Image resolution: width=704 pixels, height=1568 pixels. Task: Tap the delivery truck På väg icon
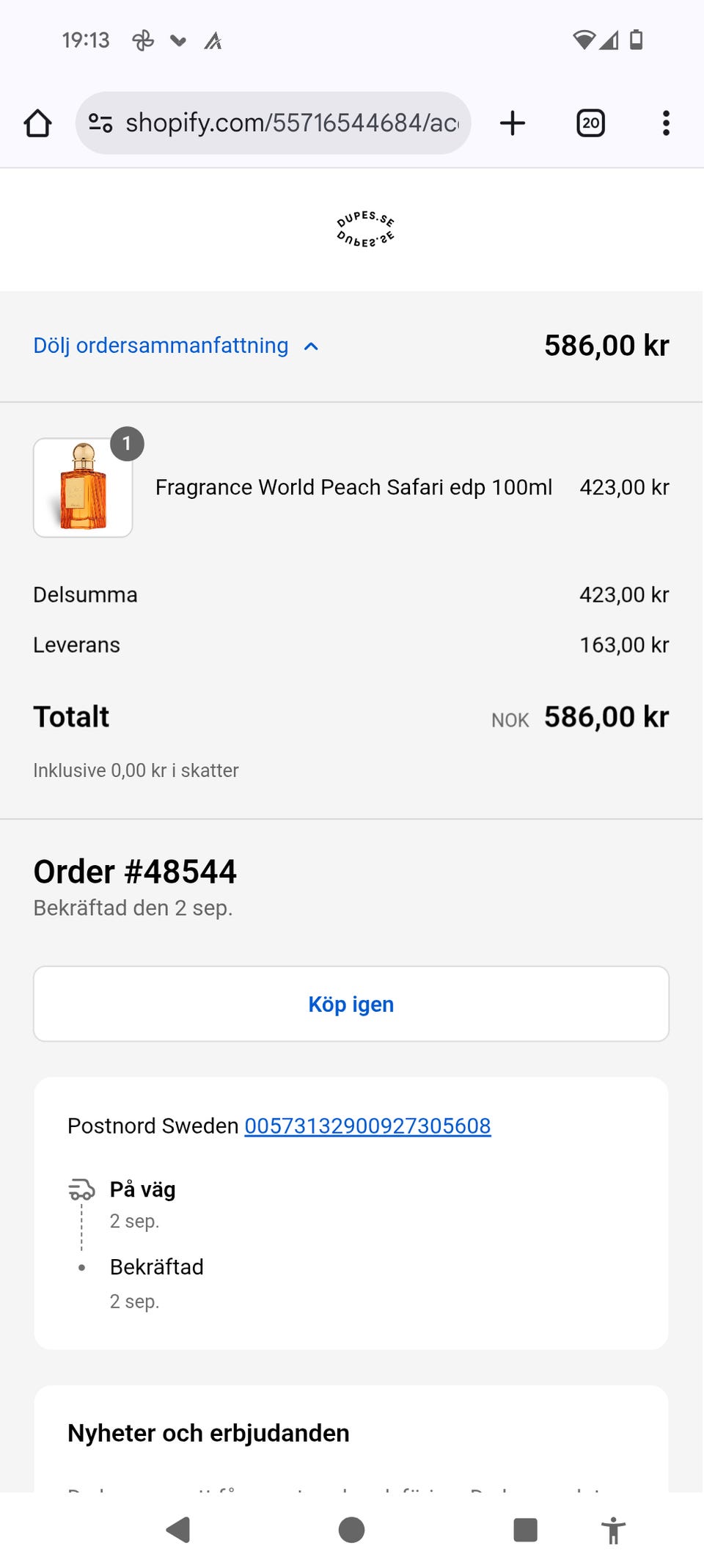[81, 1189]
